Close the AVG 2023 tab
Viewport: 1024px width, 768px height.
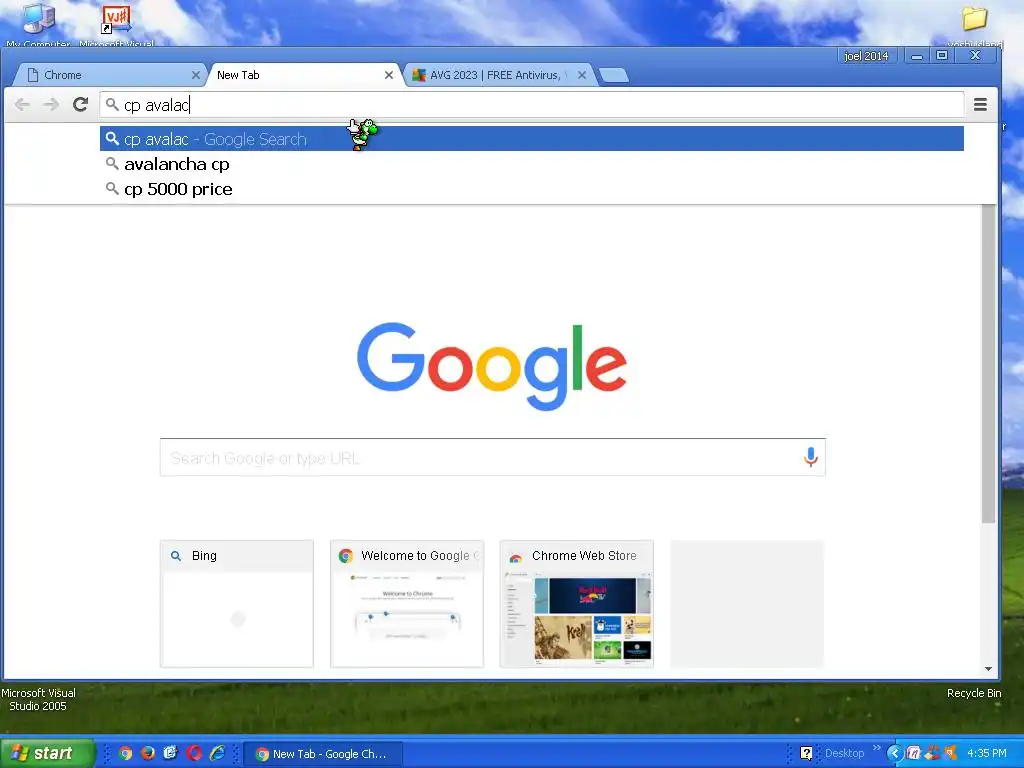coord(581,75)
